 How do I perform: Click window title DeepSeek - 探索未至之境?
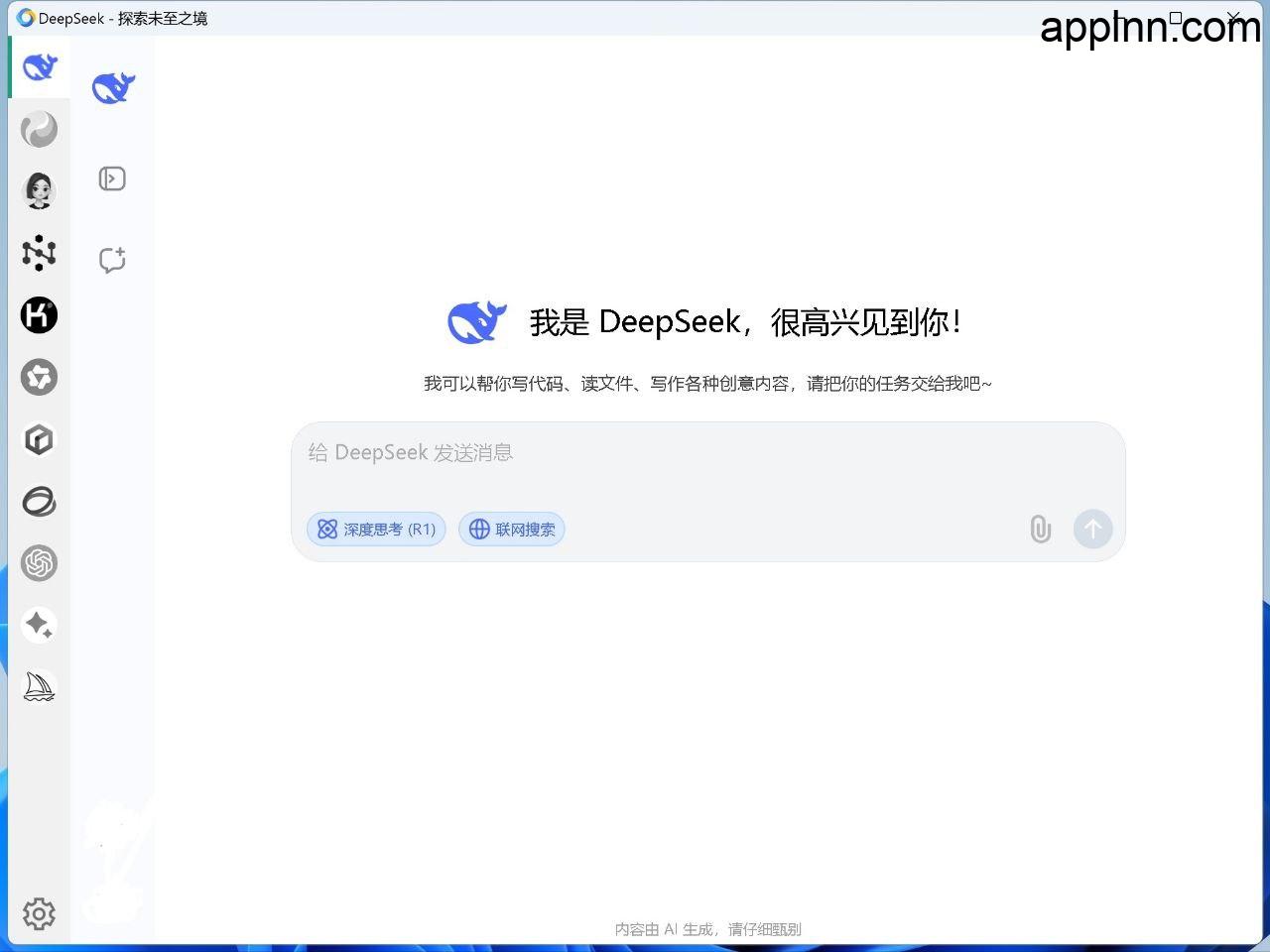123,18
